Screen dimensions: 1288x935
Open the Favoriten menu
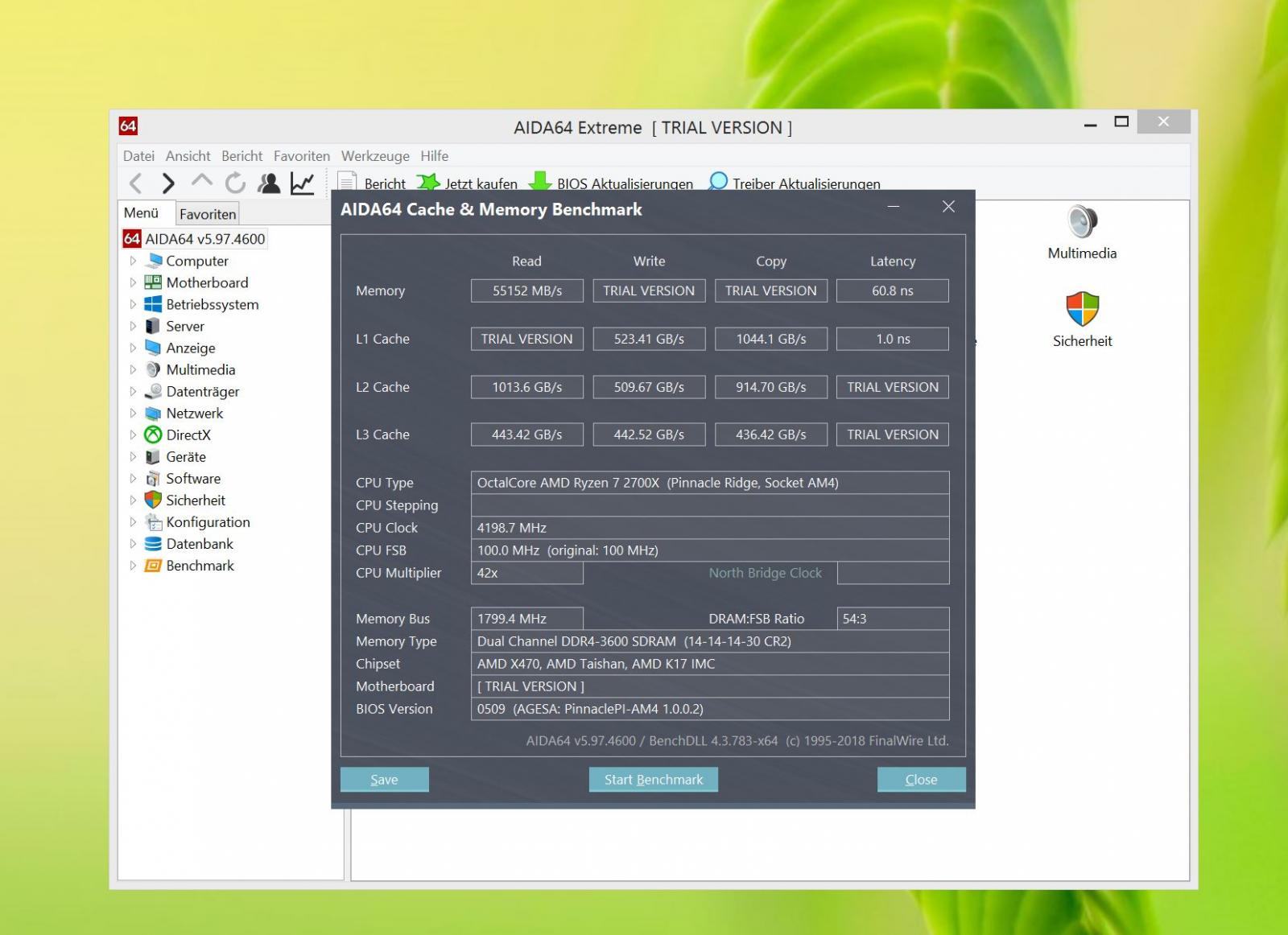pos(301,156)
